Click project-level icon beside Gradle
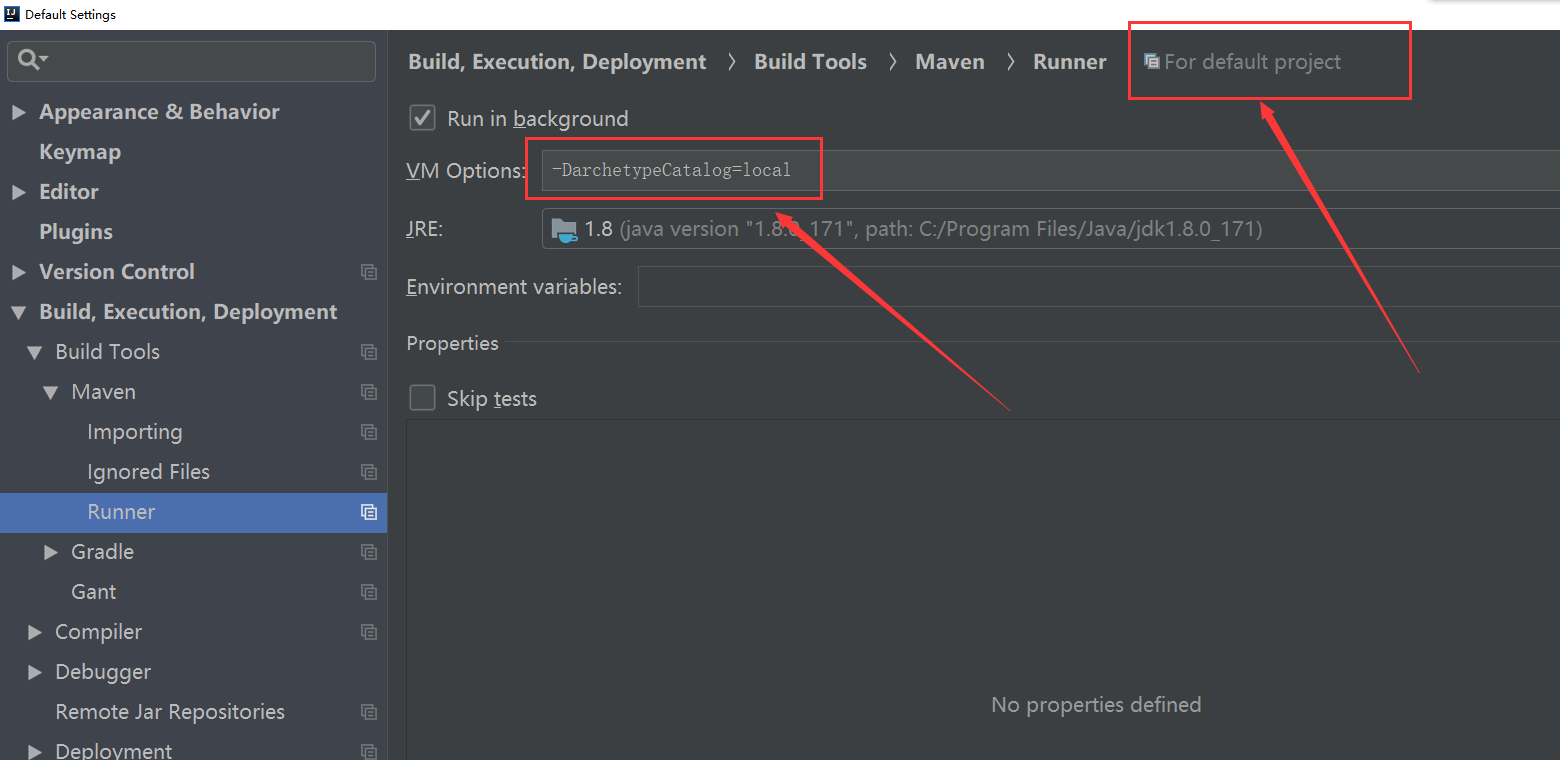 (x=369, y=552)
